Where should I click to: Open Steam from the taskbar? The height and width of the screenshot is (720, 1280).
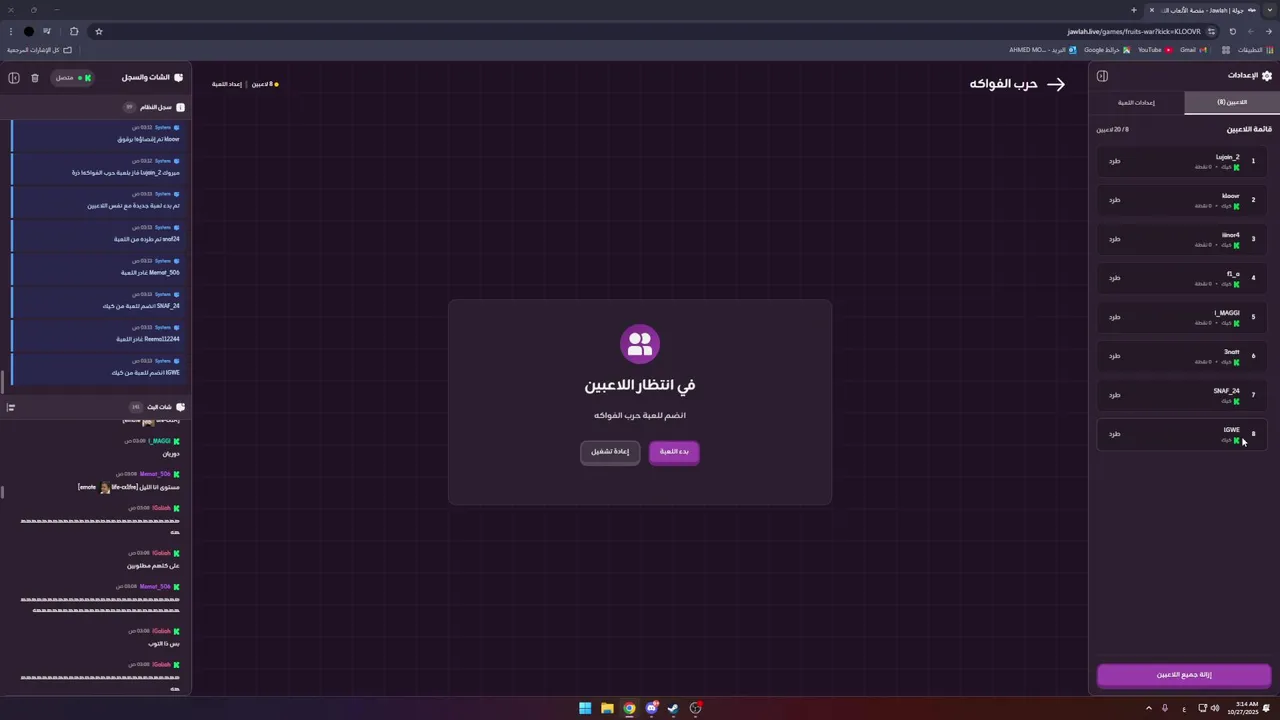click(x=673, y=708)
